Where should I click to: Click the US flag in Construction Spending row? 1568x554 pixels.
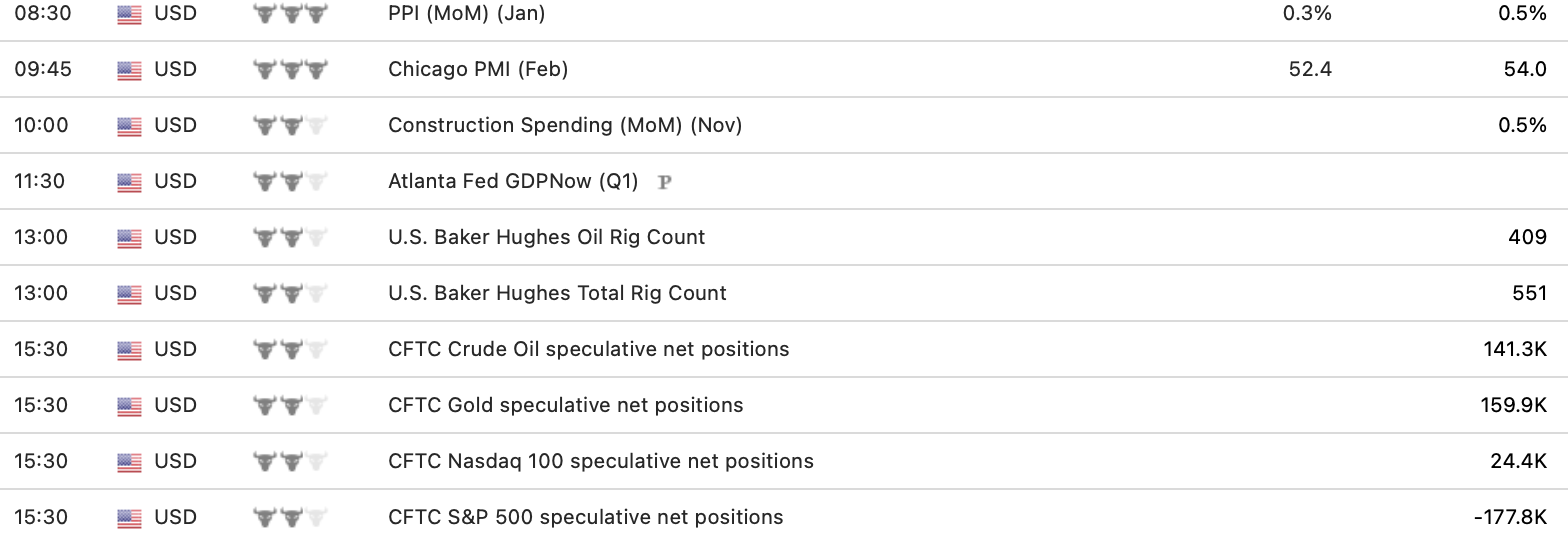pos(129,126)
